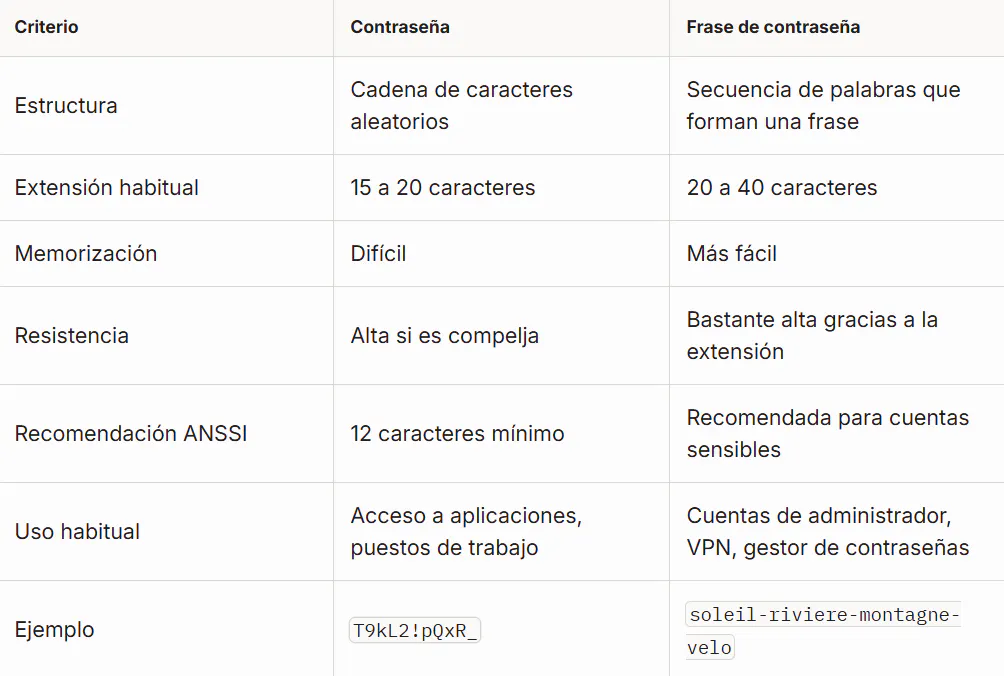Screen dimensions: 1004x676
Task: Select the Uso habitual row label
Action: (77, 531)
